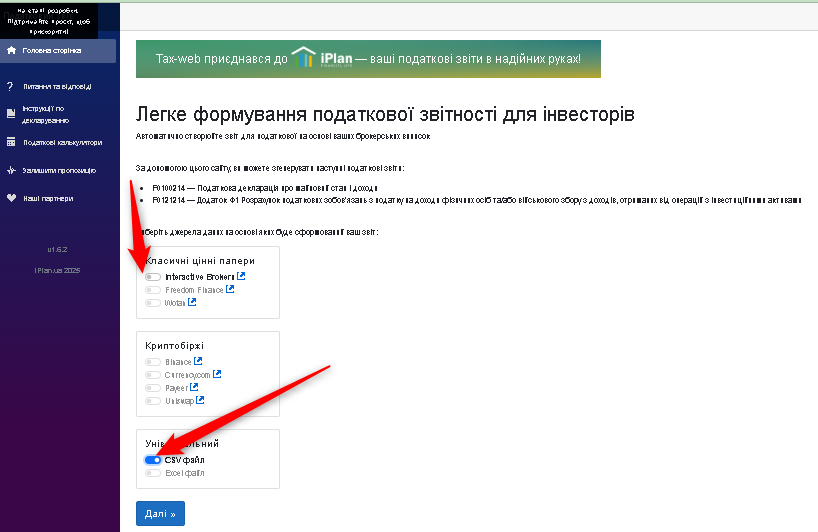The image size is (818, 532).
Task: Open Binance external link icon
Action: [198, 361]
